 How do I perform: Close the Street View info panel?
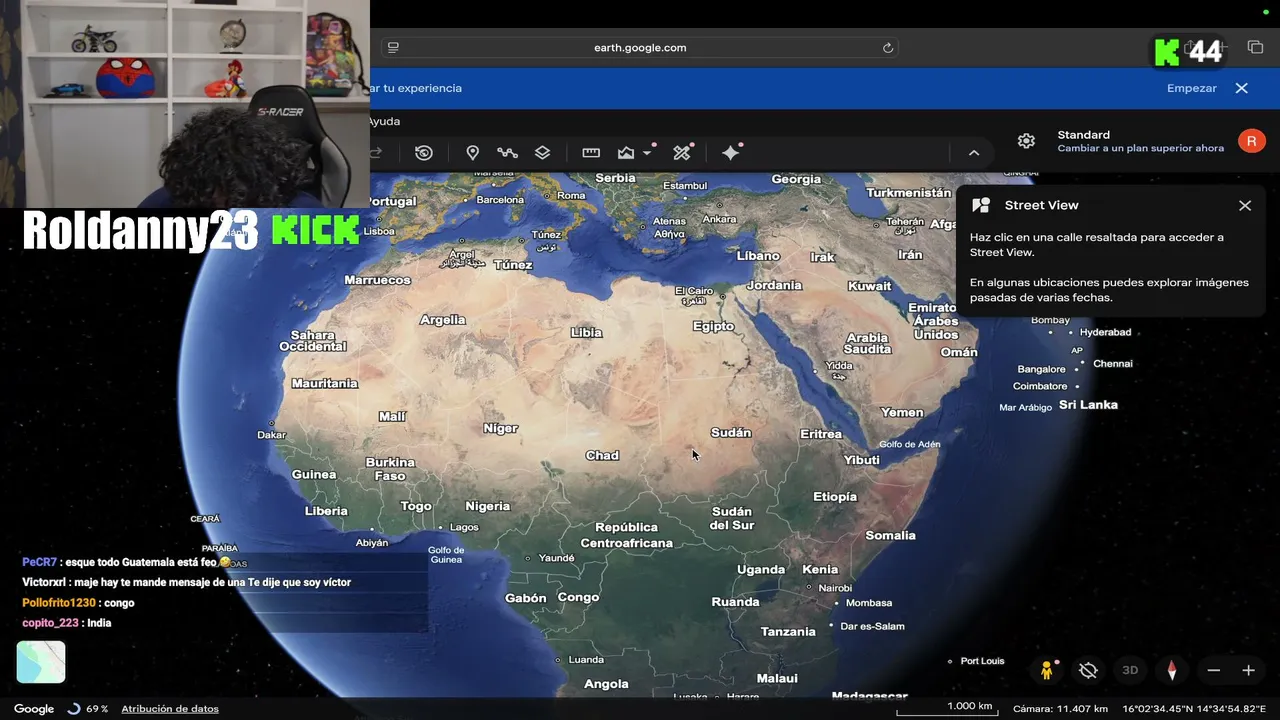point(1245,205)
